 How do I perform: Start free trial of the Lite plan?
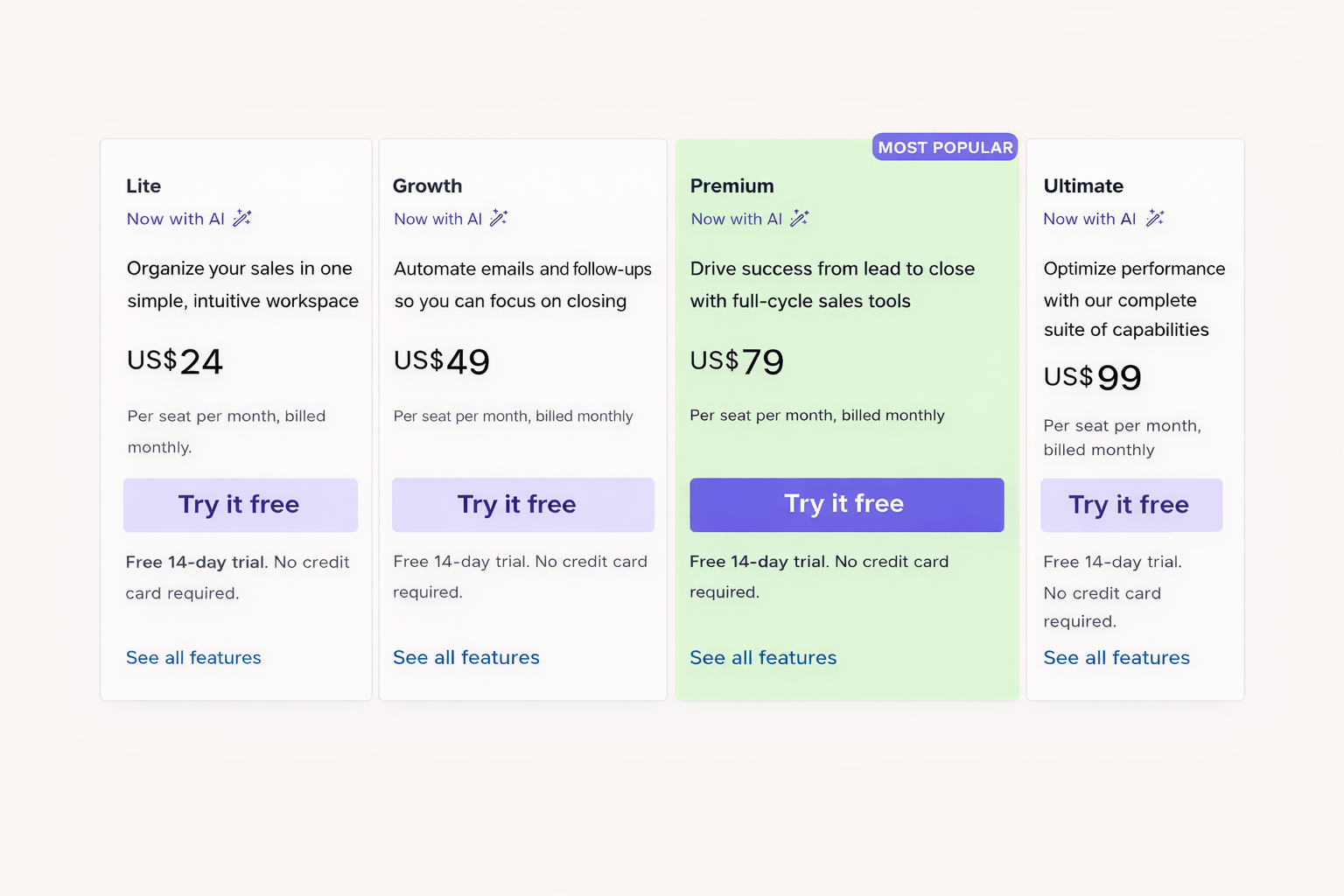pyautogui.click(x=240, y=505)
